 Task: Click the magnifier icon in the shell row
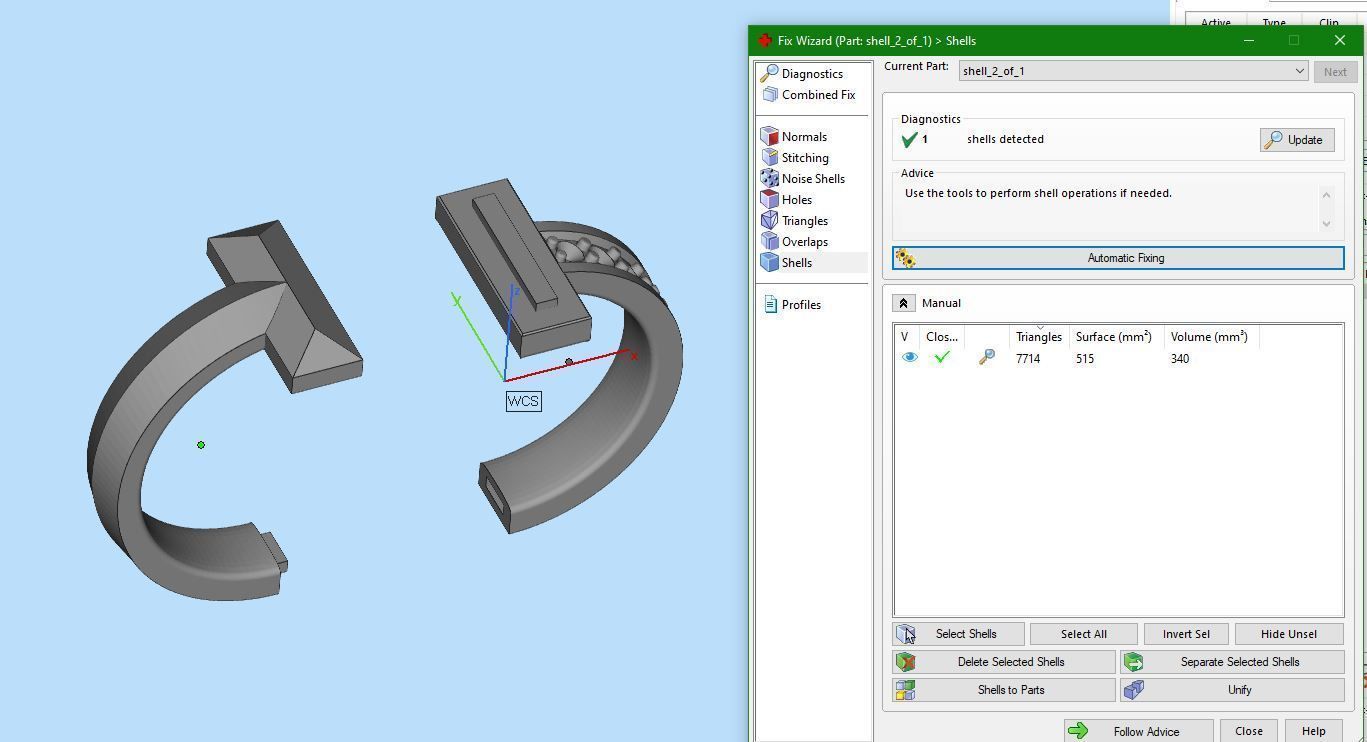click(x=987, y=357)
